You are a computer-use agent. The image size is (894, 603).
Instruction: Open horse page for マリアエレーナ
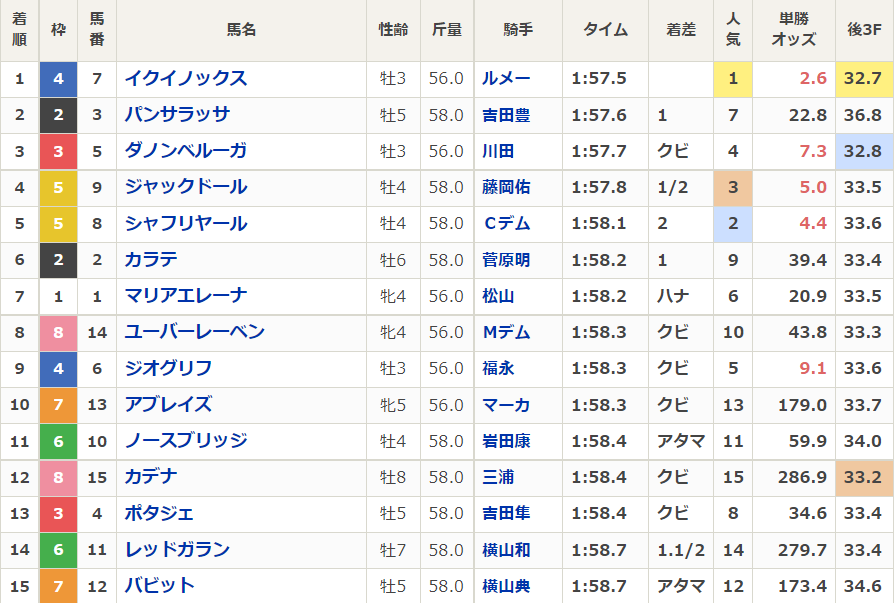[x=186, y=296]
